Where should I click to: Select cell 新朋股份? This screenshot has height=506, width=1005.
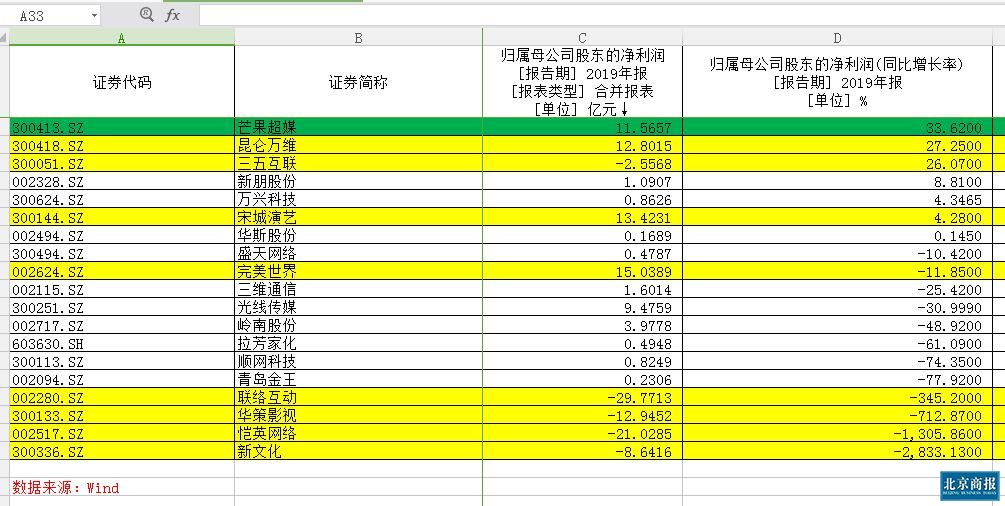358,181
